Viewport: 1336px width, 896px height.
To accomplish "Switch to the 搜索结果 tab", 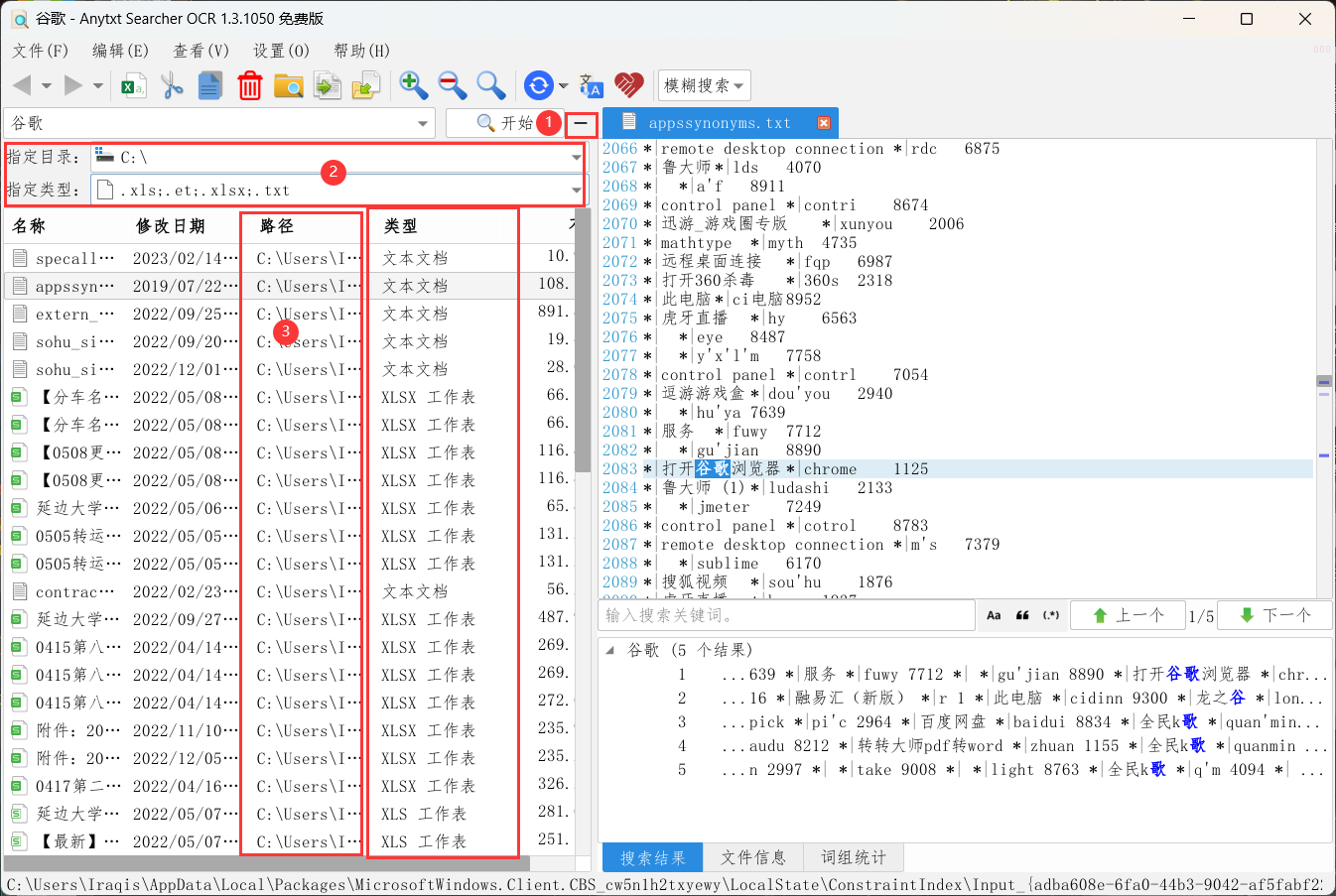I will [652, 857].
